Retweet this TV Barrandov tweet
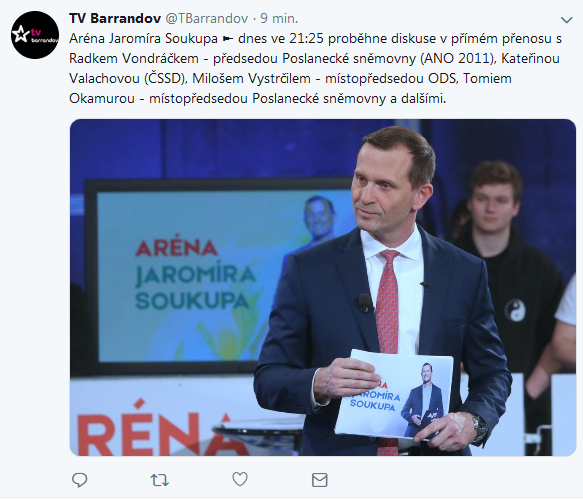The width and height of the screenshot is (583, 500). click(x=160, y=480)
